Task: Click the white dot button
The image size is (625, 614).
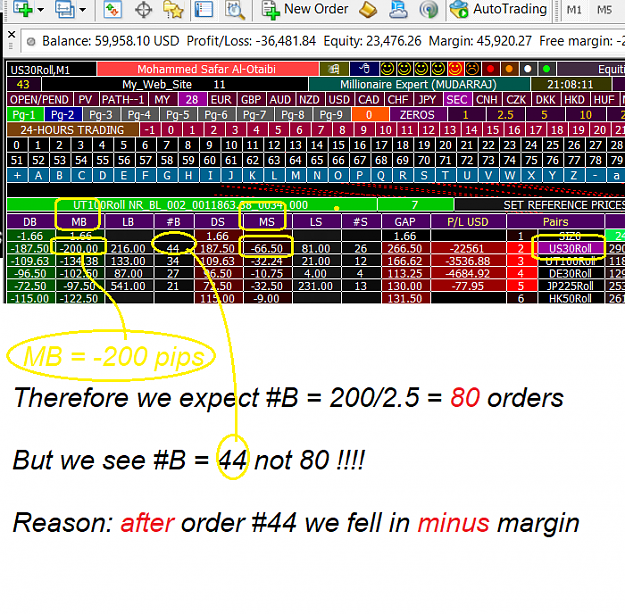Action: click(x=528, y=69)
